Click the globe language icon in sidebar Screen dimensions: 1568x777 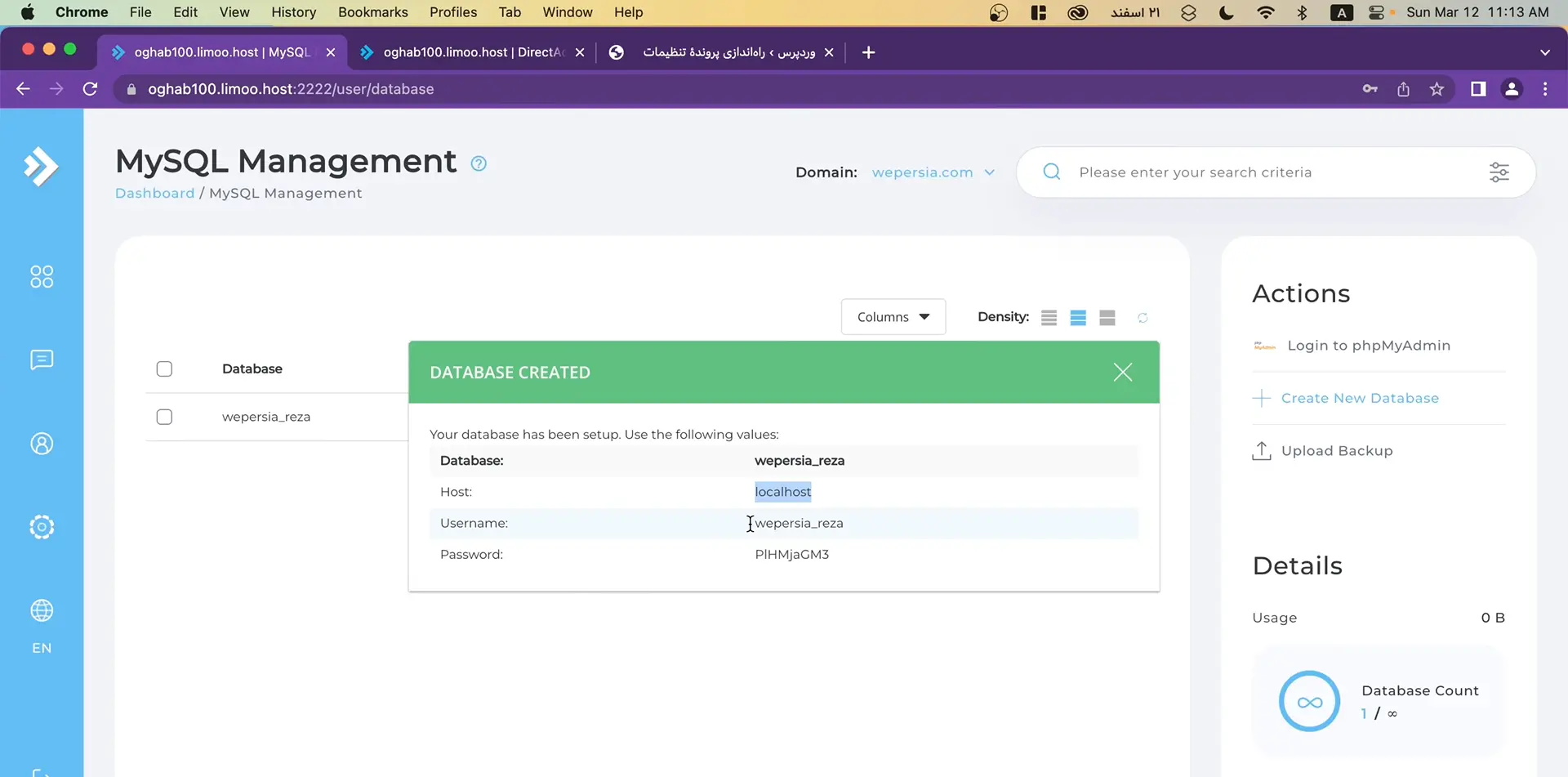point(42,610)
